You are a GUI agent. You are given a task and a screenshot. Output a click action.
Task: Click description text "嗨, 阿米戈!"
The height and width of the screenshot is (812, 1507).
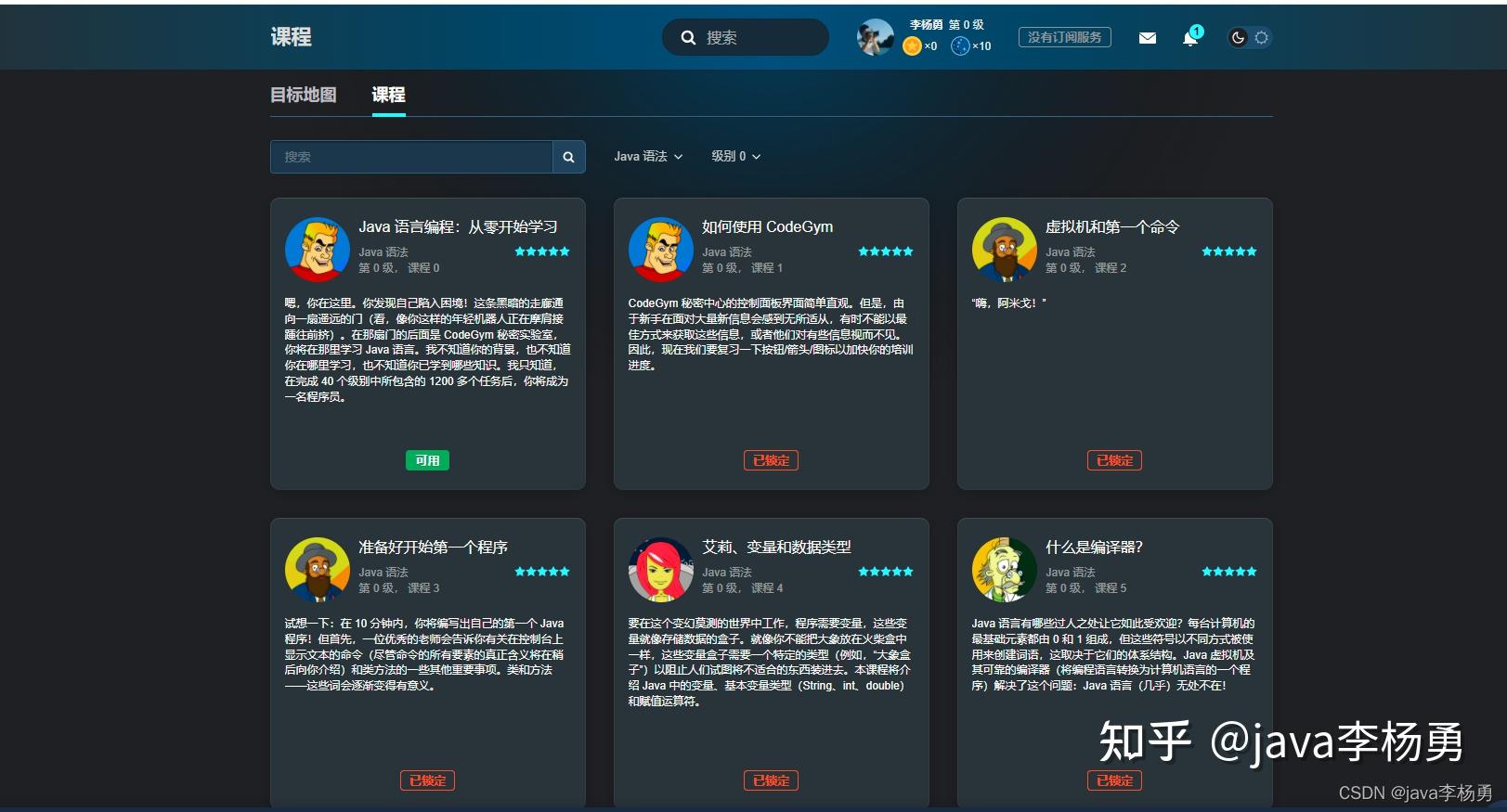[1009, 303]
